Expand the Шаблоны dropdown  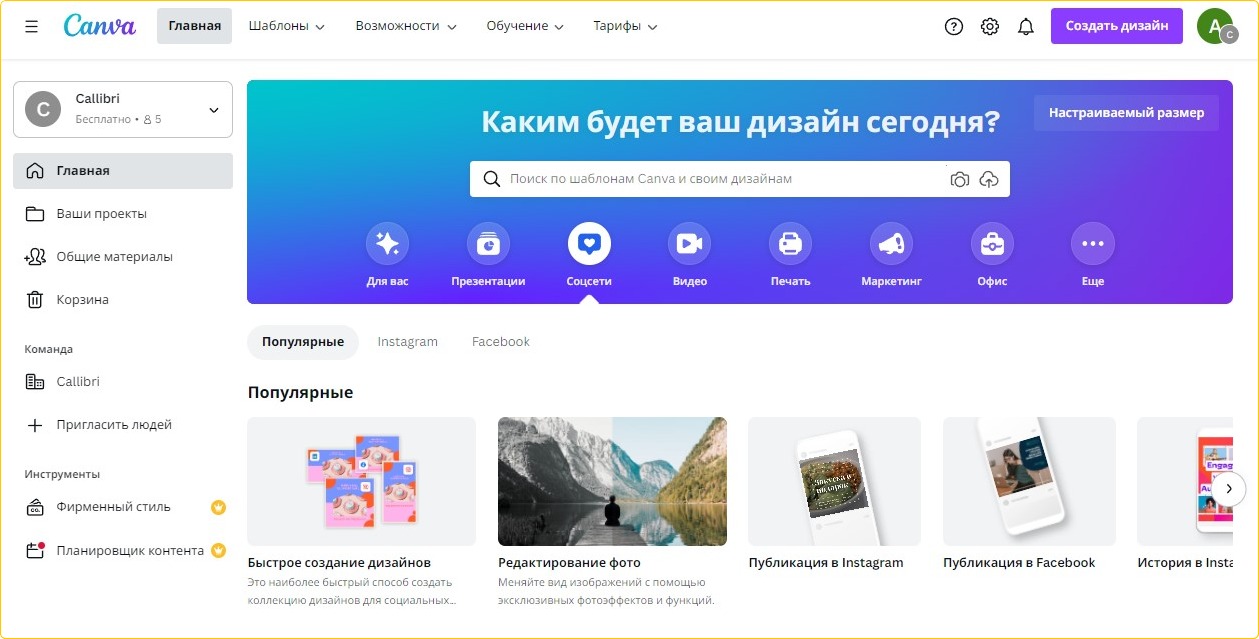point(285,26)
